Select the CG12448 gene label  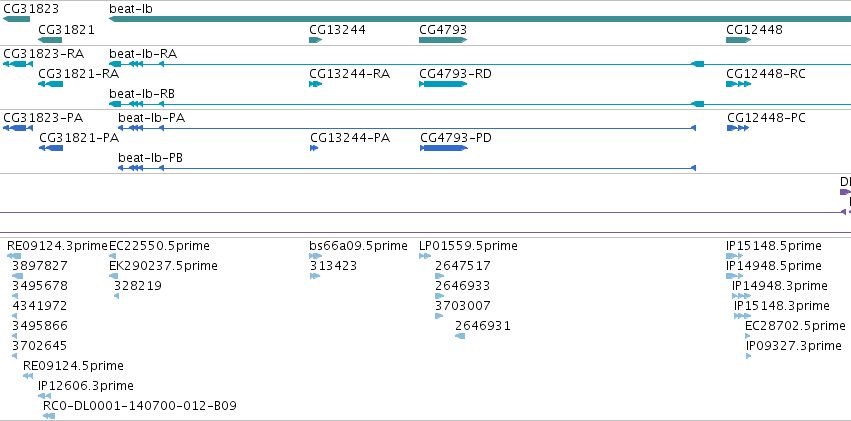[x=754, y=30]
